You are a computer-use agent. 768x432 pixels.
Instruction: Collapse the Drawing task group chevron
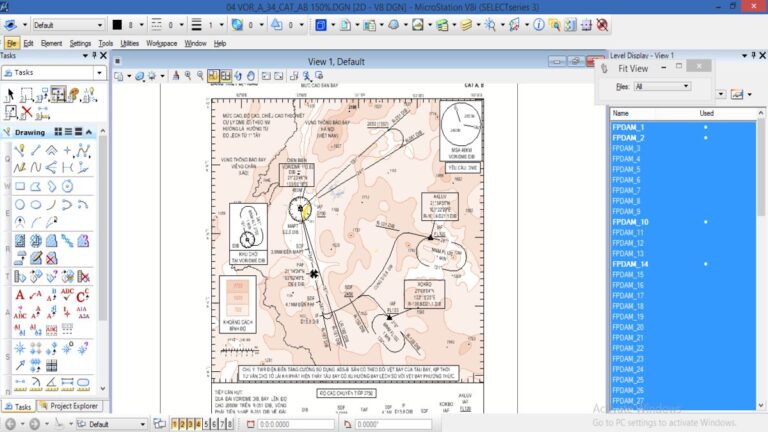[89, 132]
